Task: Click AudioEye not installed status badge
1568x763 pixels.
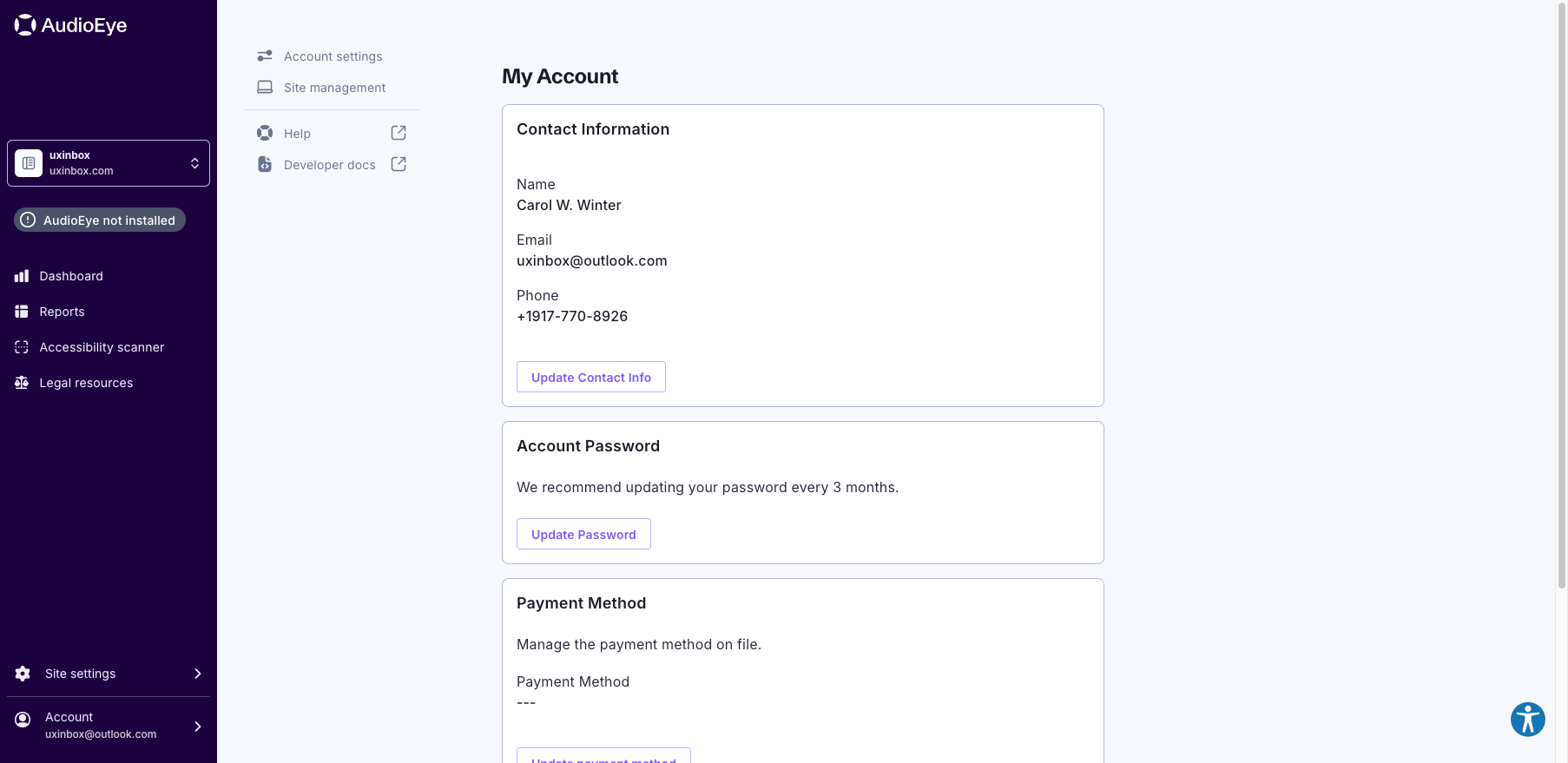Action: [100, 220]
